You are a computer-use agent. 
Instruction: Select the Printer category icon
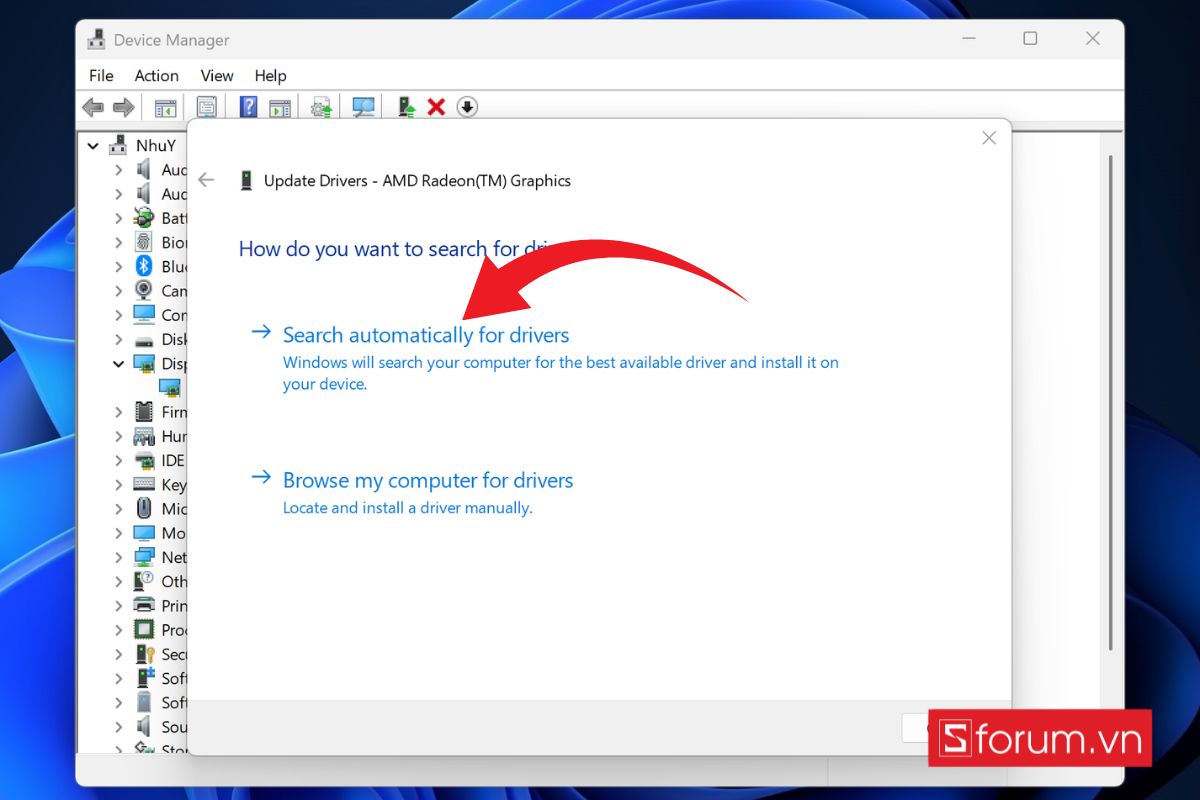click(144, 605)
